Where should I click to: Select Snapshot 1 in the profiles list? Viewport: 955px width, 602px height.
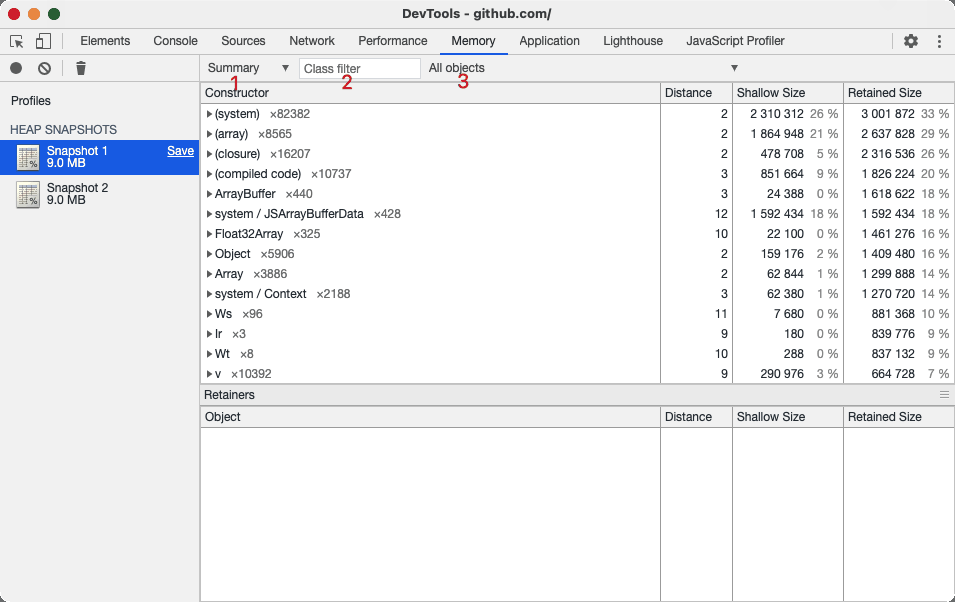(x=99, y=157)
